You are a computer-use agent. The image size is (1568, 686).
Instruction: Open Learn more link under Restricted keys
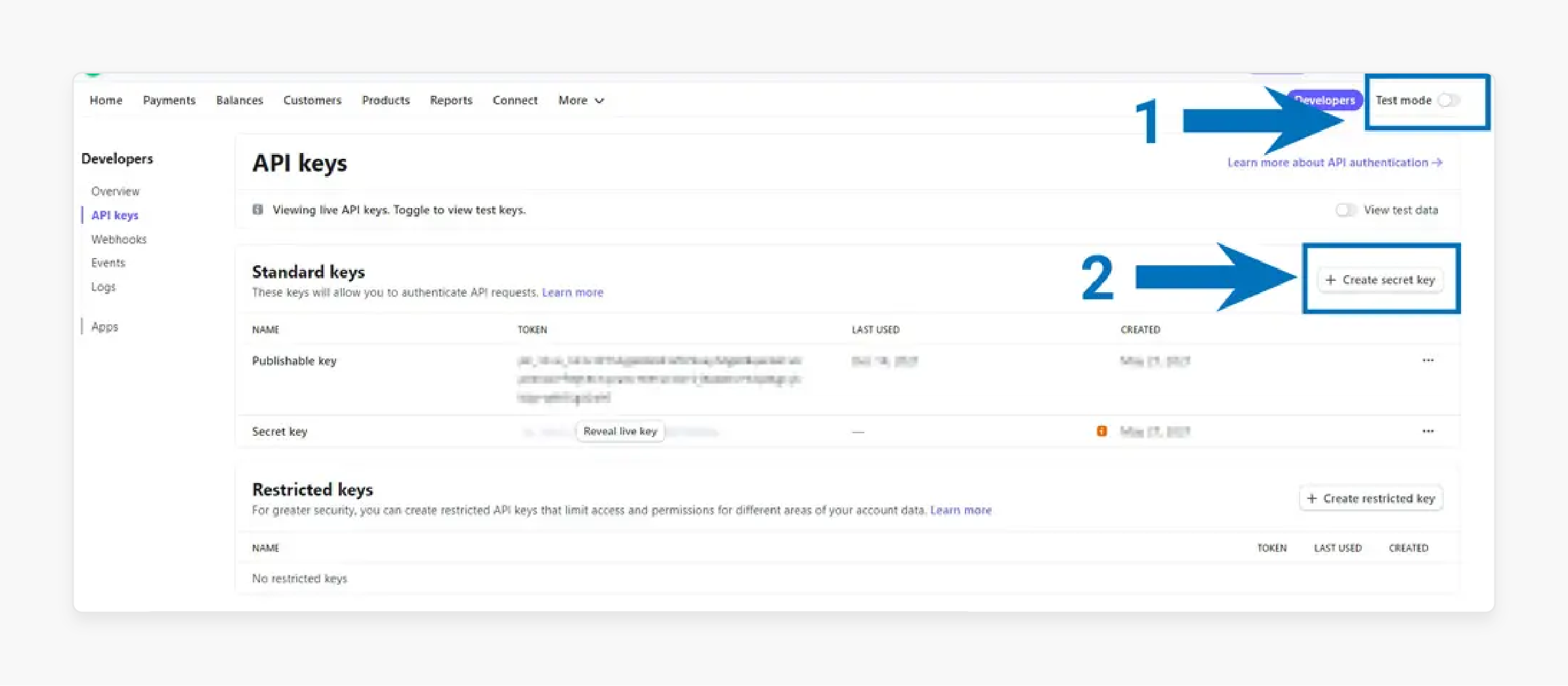pos(961,511)
